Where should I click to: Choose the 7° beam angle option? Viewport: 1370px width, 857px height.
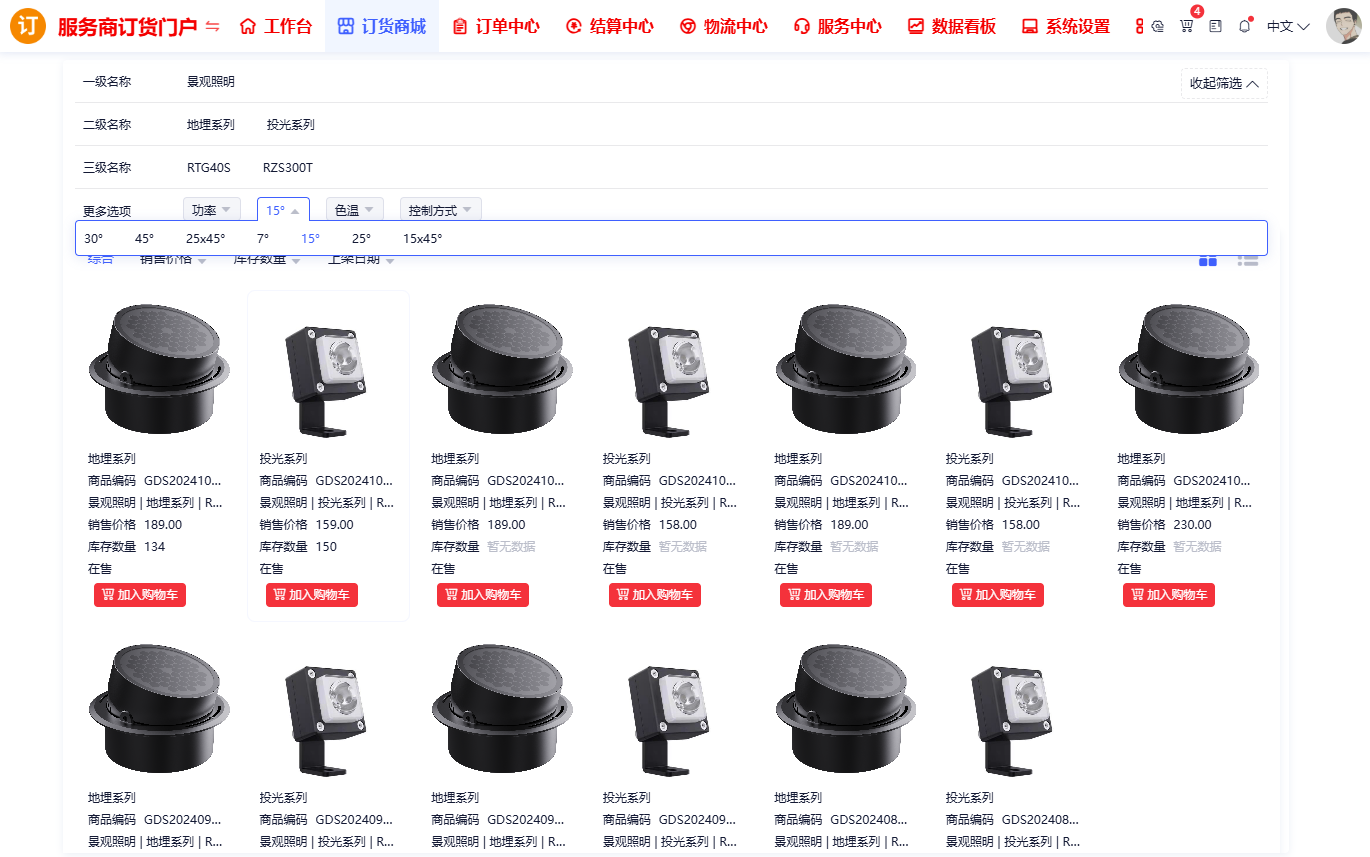263,238
